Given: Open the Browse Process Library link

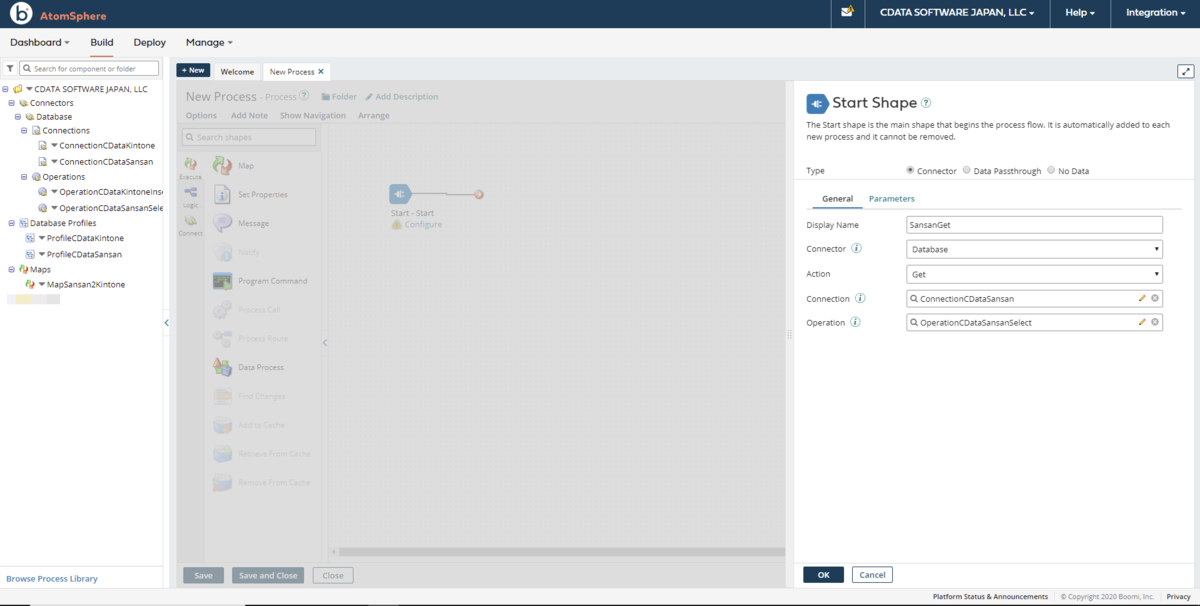Looking at the screenshot, I should click(52, 579).
